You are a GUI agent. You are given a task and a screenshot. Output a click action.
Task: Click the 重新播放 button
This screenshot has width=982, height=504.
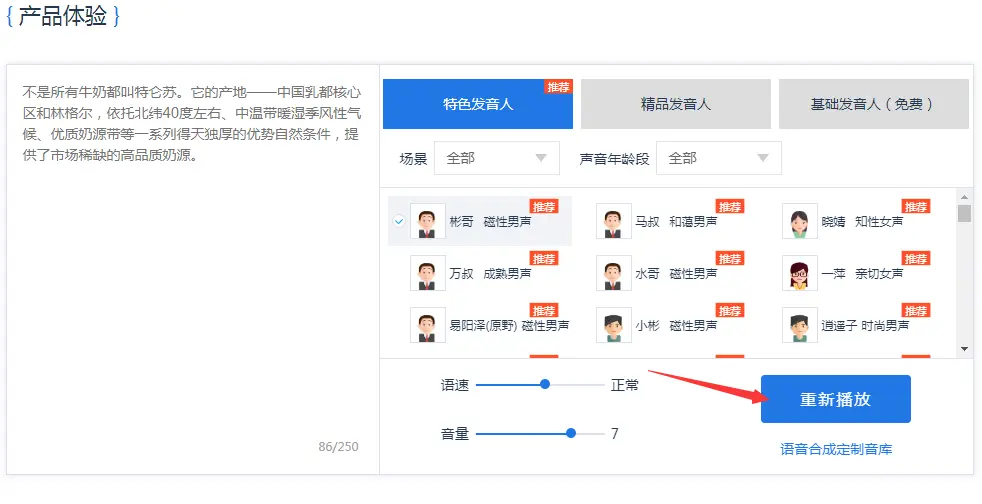click(x=835, y=399)
